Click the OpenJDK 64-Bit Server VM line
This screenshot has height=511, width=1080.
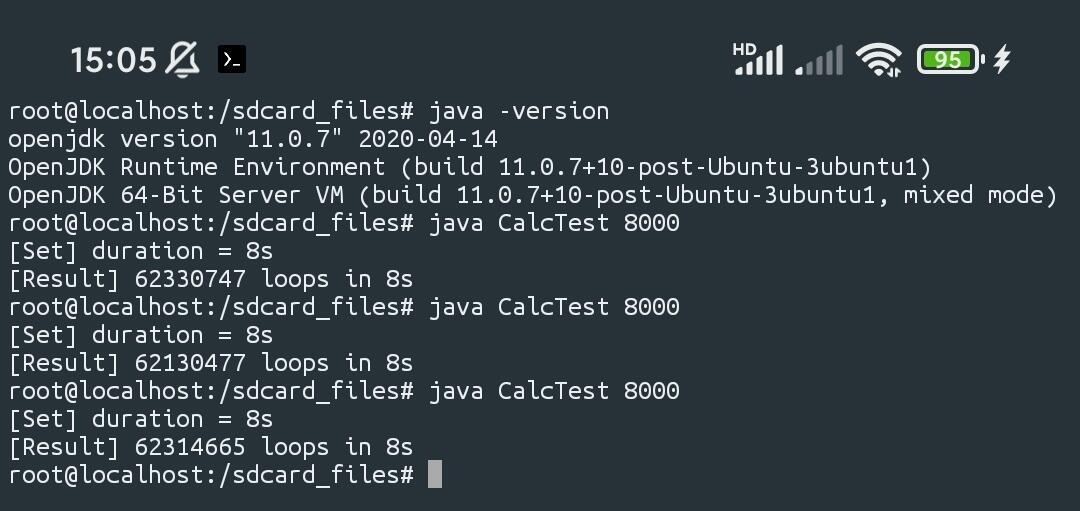tap(532, 195)
